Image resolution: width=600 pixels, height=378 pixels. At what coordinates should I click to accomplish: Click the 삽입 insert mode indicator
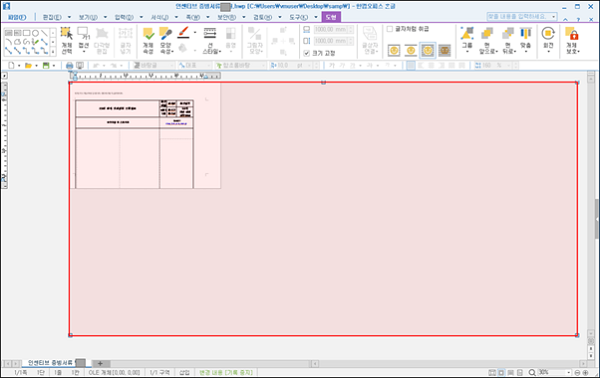pyautogui.click(x=184, y=372)
